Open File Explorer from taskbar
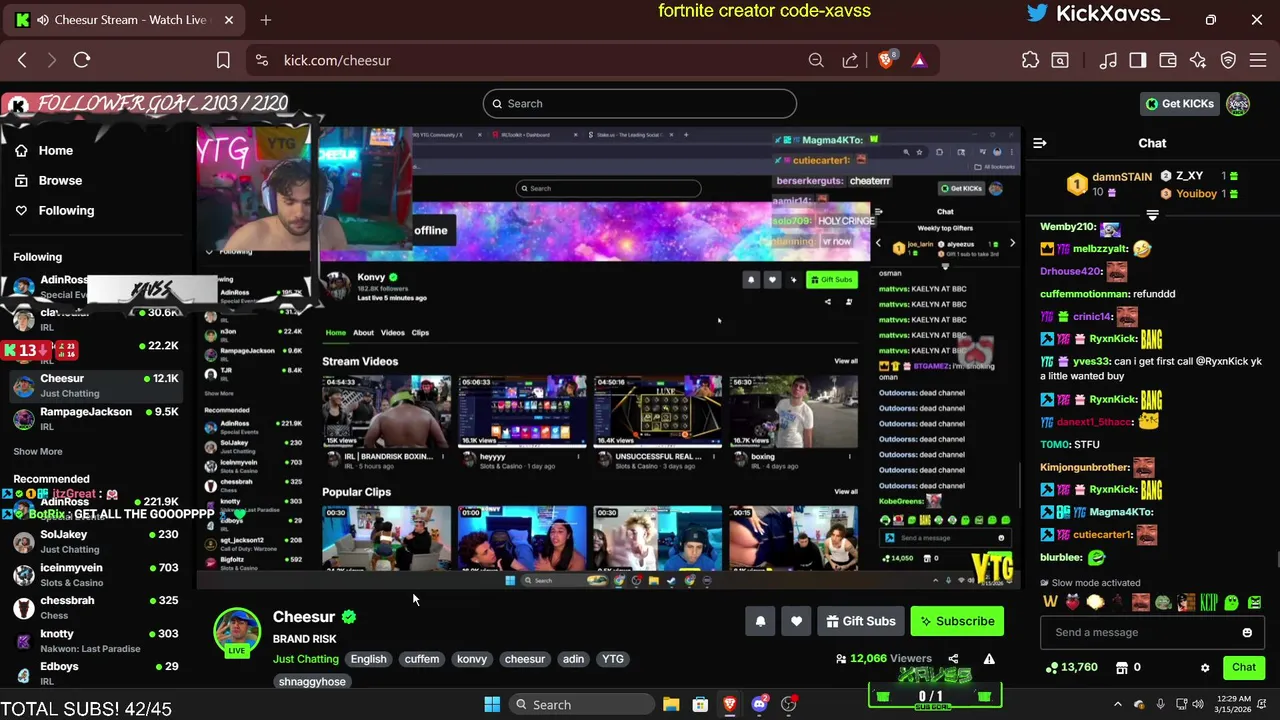 (671, 704)
